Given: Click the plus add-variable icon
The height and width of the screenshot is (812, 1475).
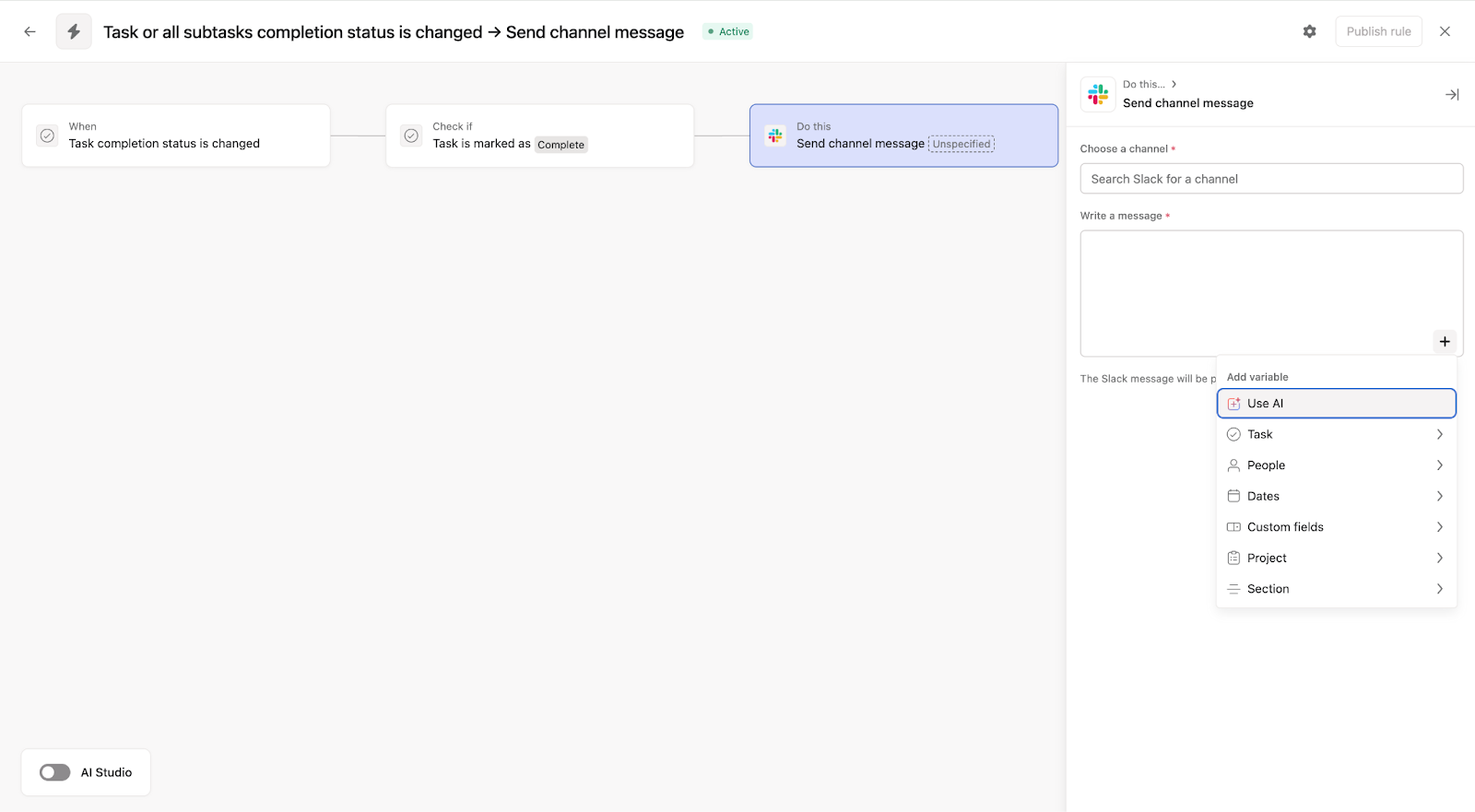Looking at the screenshot, I should (x=1445, y=342).
